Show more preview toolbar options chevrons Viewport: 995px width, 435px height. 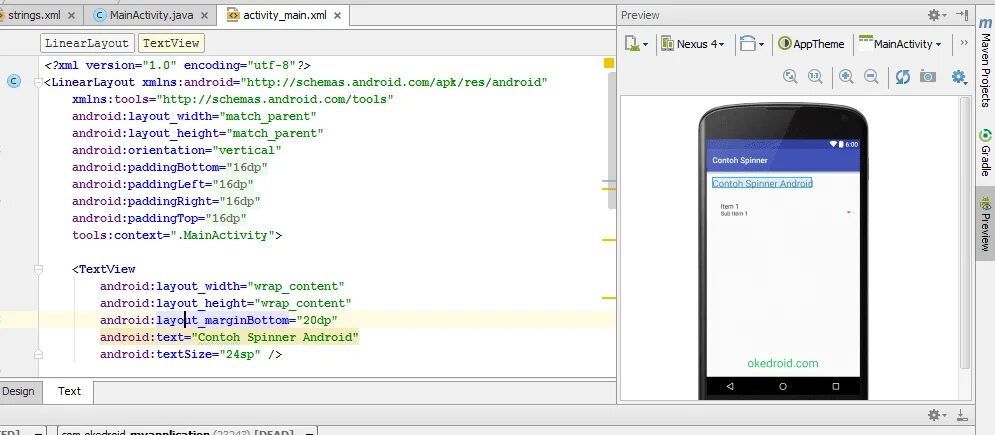[x=964, y=43]
